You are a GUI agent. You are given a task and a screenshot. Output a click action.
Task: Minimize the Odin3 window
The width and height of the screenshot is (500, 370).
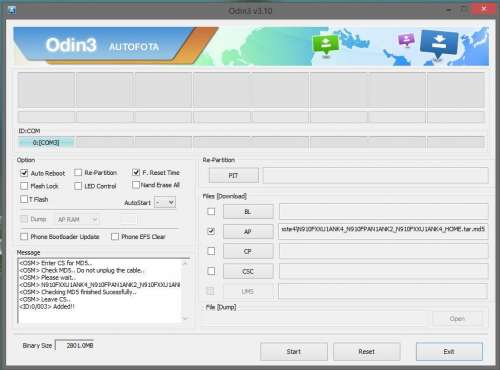pyautogui.click(x=449, y=10)
